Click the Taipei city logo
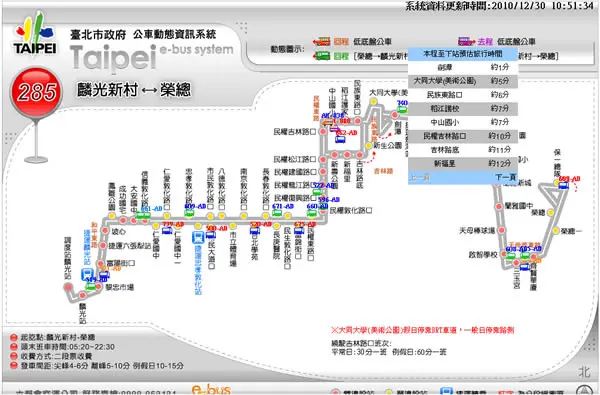The image size is (600, 395). 35,34
